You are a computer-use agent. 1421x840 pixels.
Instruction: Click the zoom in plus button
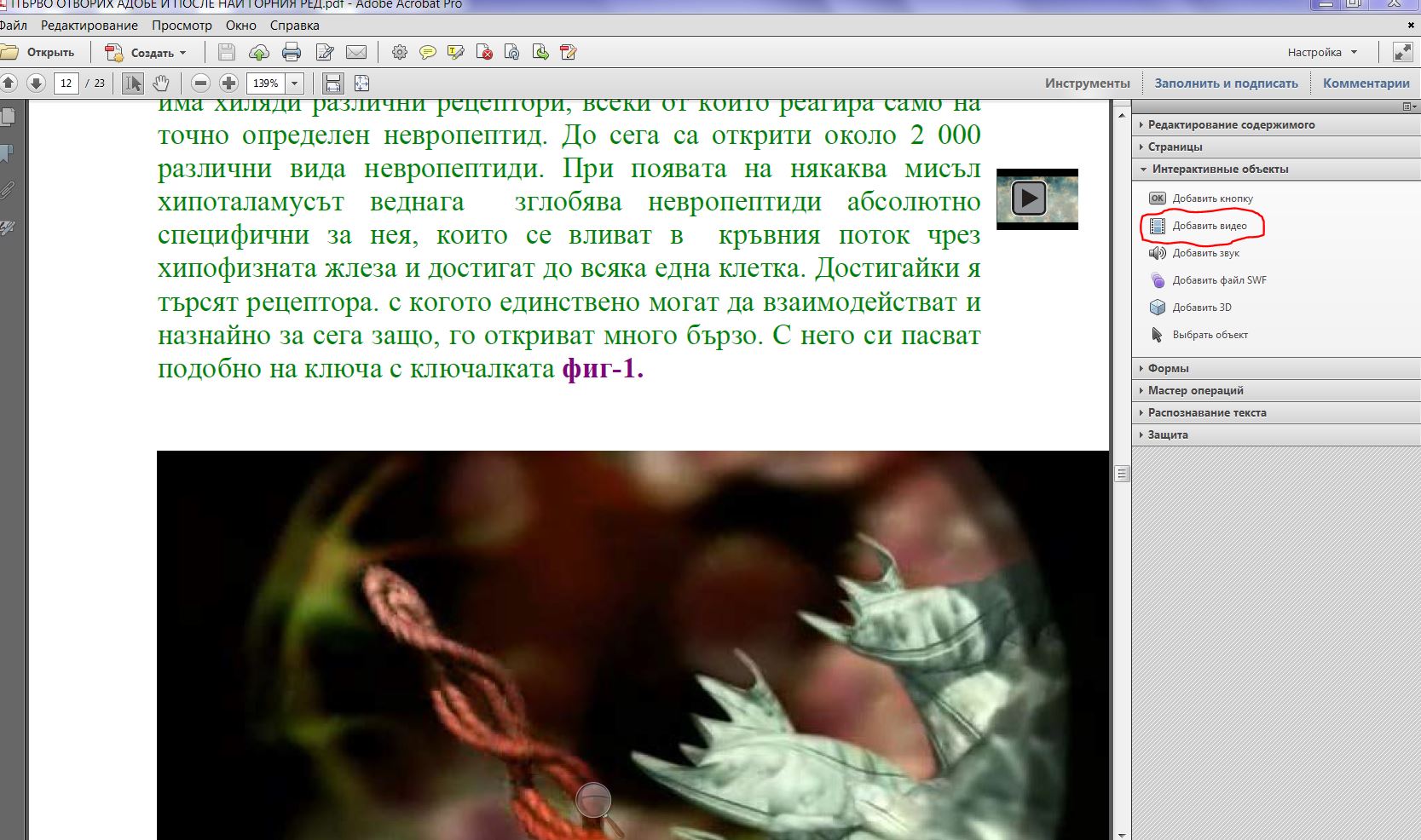tap(228, 83)
